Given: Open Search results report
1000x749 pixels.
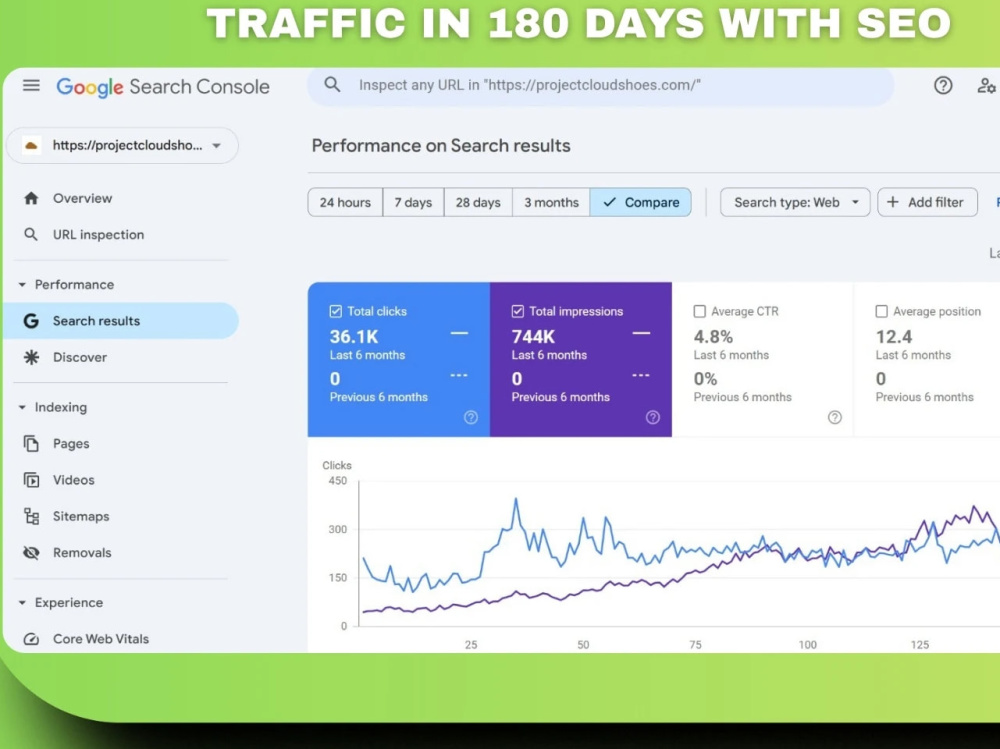Looking at the screenshot, I should point(121,321).
